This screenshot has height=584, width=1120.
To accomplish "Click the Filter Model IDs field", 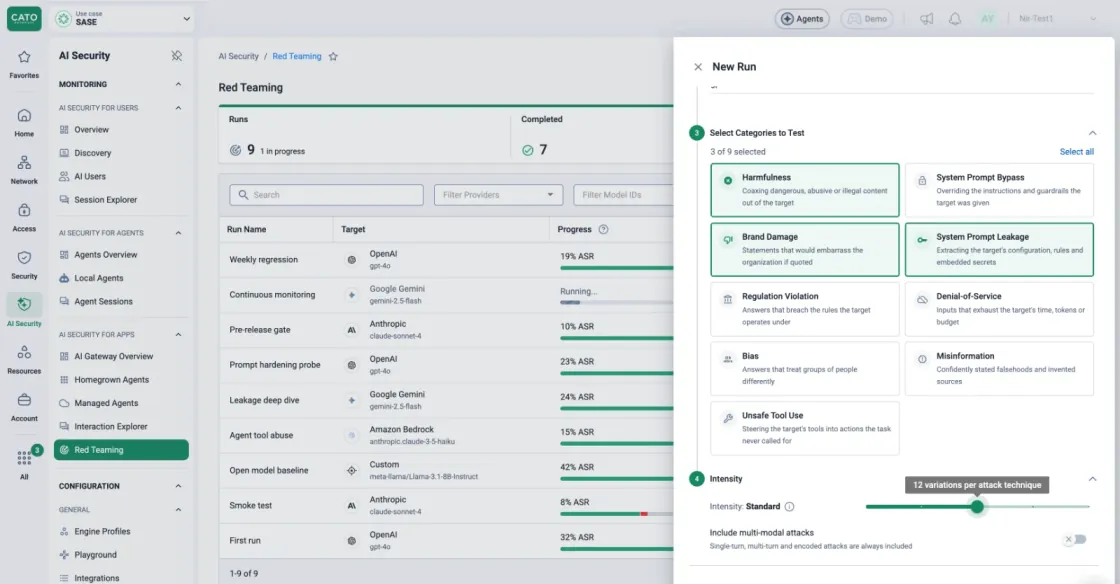I will [x=623, y=195].
